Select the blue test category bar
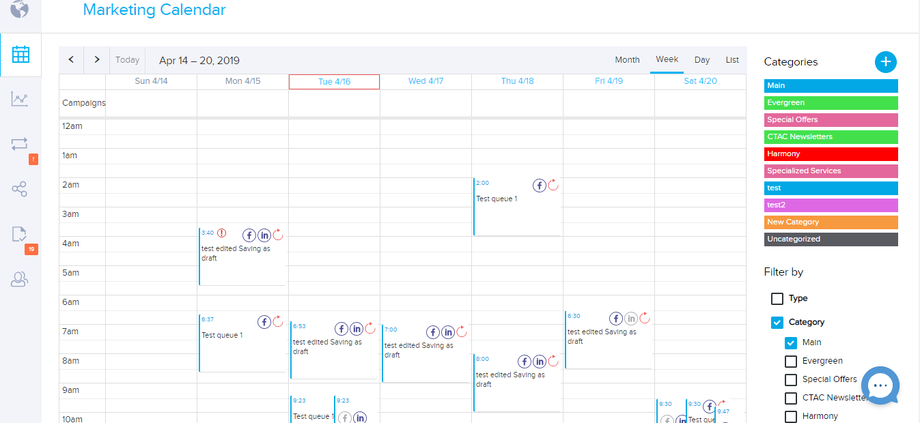The height and width of the screenshot is (423, 920). 831,188
